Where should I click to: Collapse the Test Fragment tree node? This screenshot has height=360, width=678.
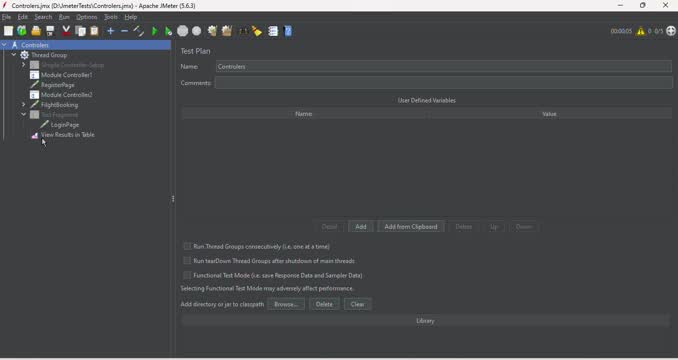[x=24, y=115]
